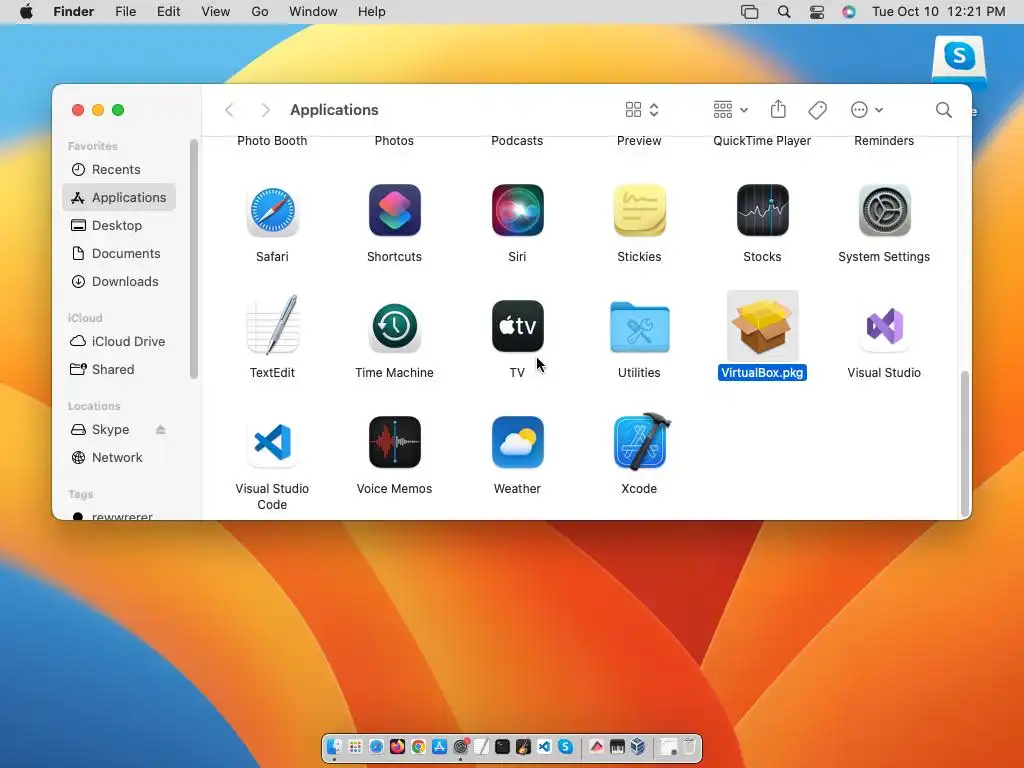
Task: Select the Voice Memos app icon
Action: pos(394,442)
